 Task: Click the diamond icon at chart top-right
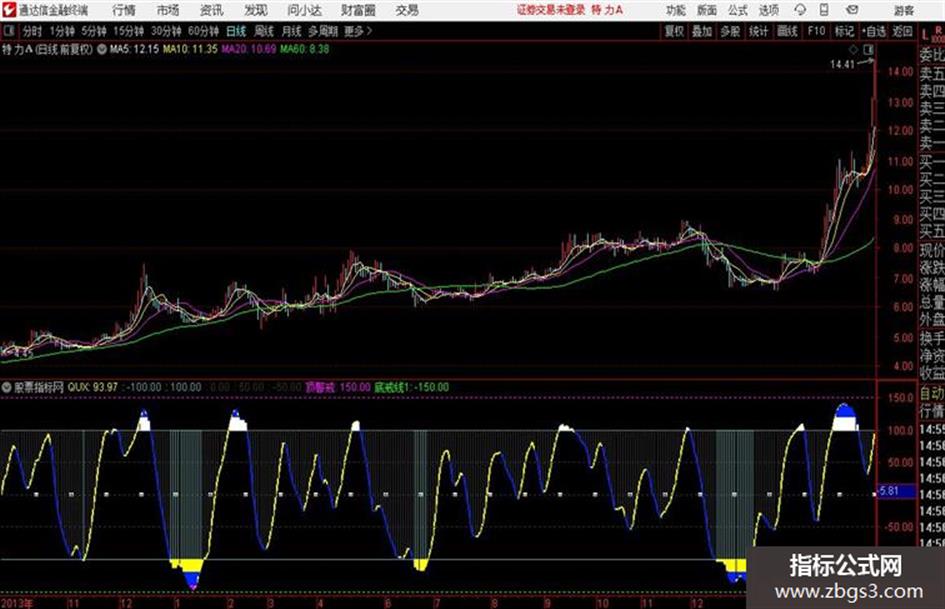(853, 49)
